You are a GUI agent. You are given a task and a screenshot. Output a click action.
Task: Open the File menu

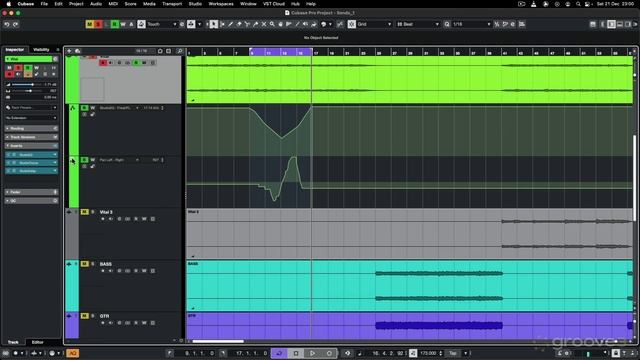[44, 4]
